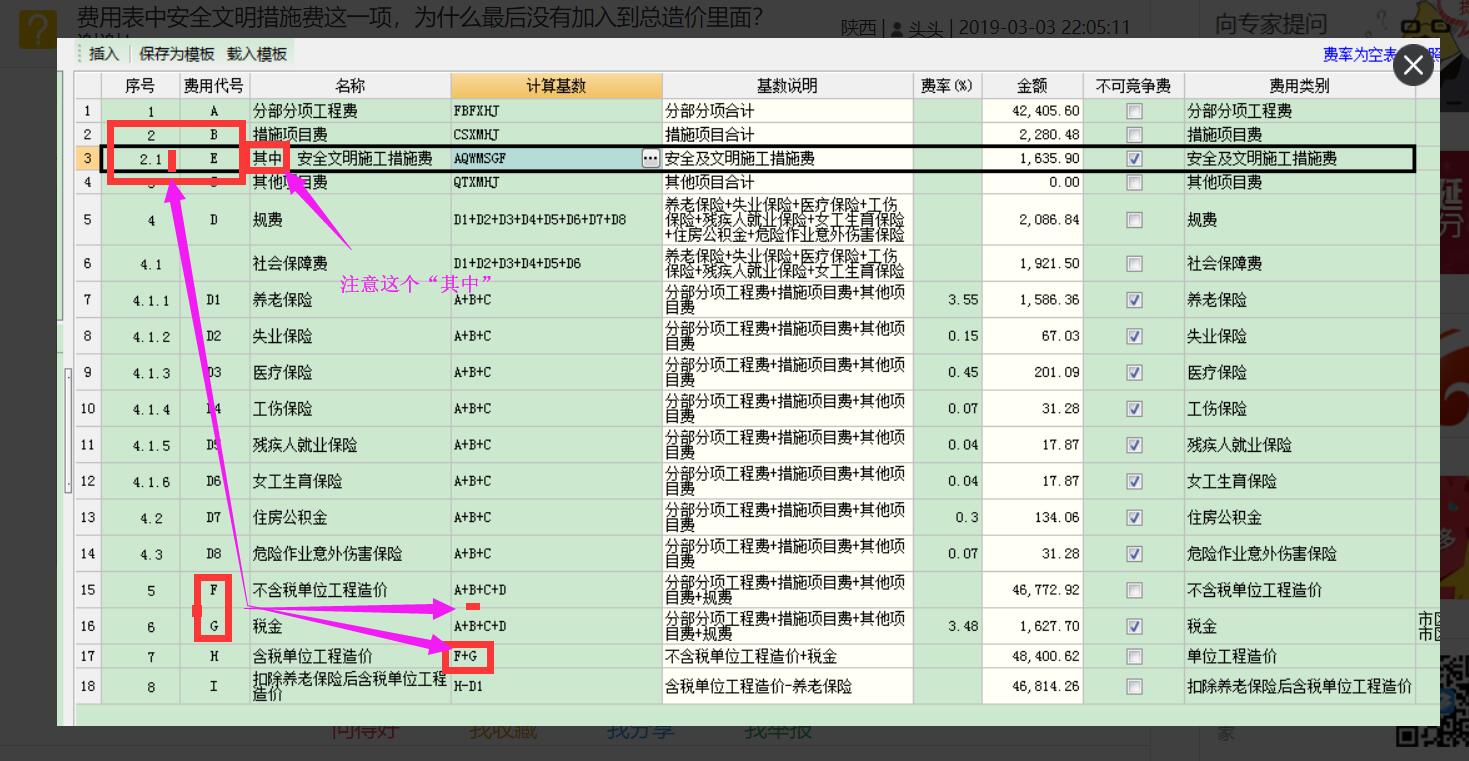Select the amount 42,405.60 cell

coord(1032,111)
